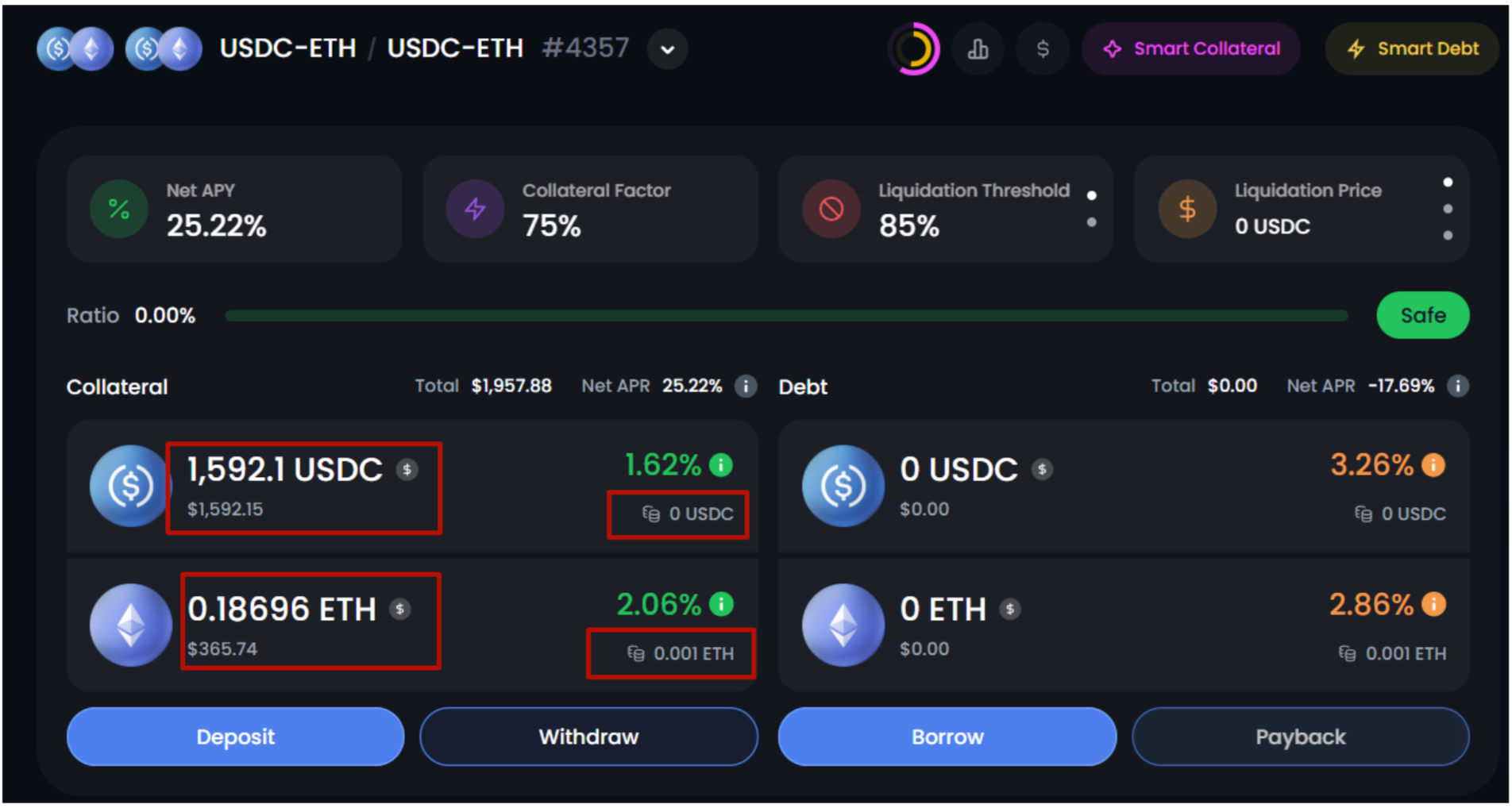Click the Withdraw button
1512x808 pixels.
pyautogui.click(x=588, y=737)
